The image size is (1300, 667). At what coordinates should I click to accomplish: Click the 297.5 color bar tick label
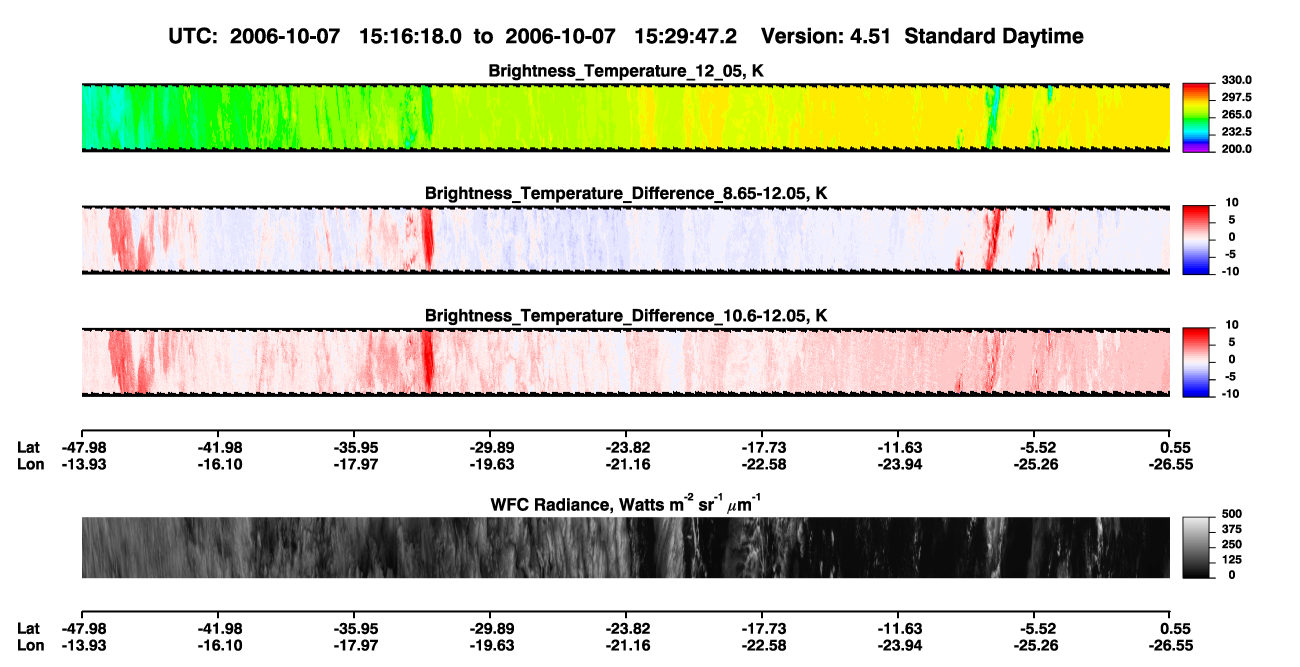1237,97
